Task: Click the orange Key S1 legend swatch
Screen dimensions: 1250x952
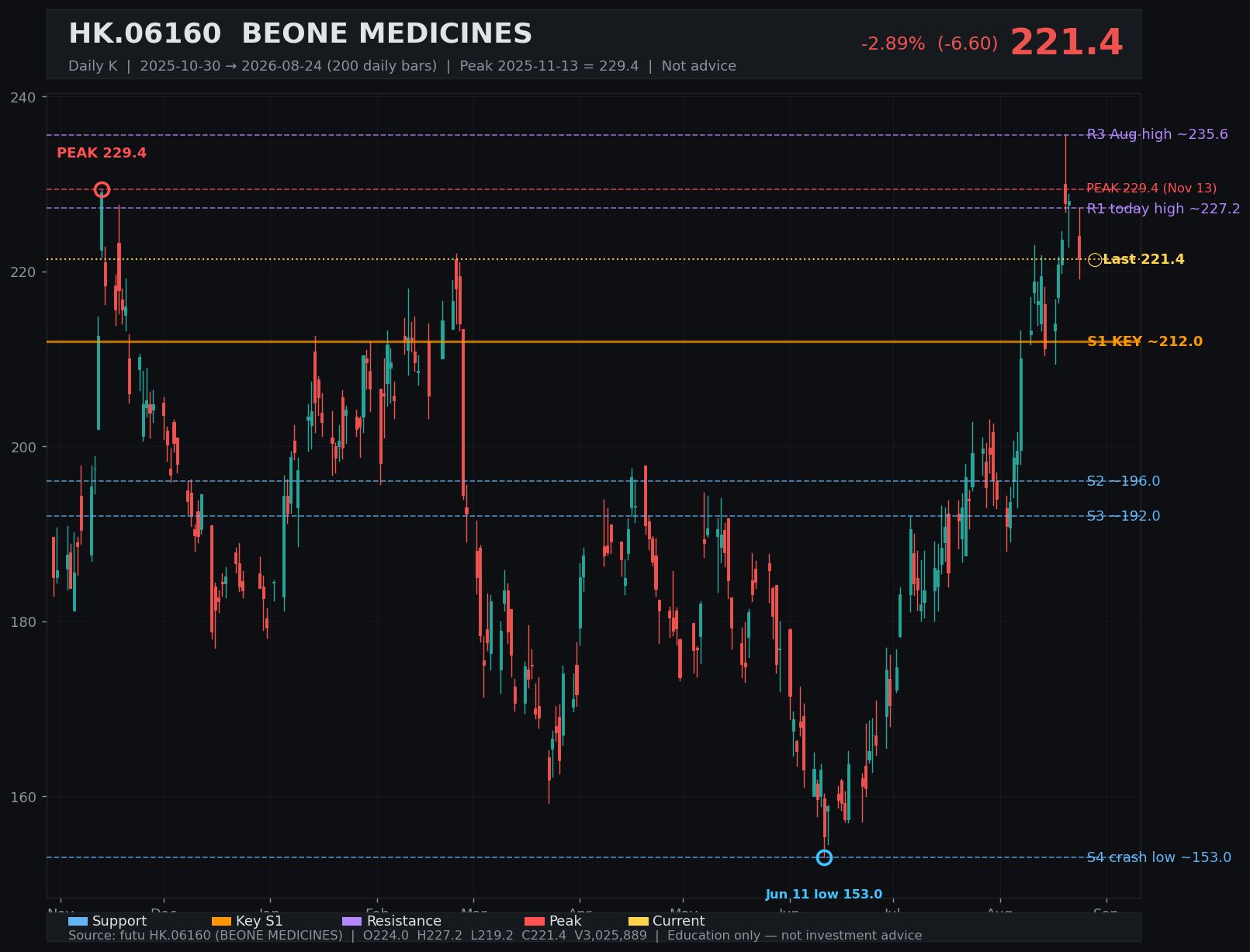Action: point(221,922)
